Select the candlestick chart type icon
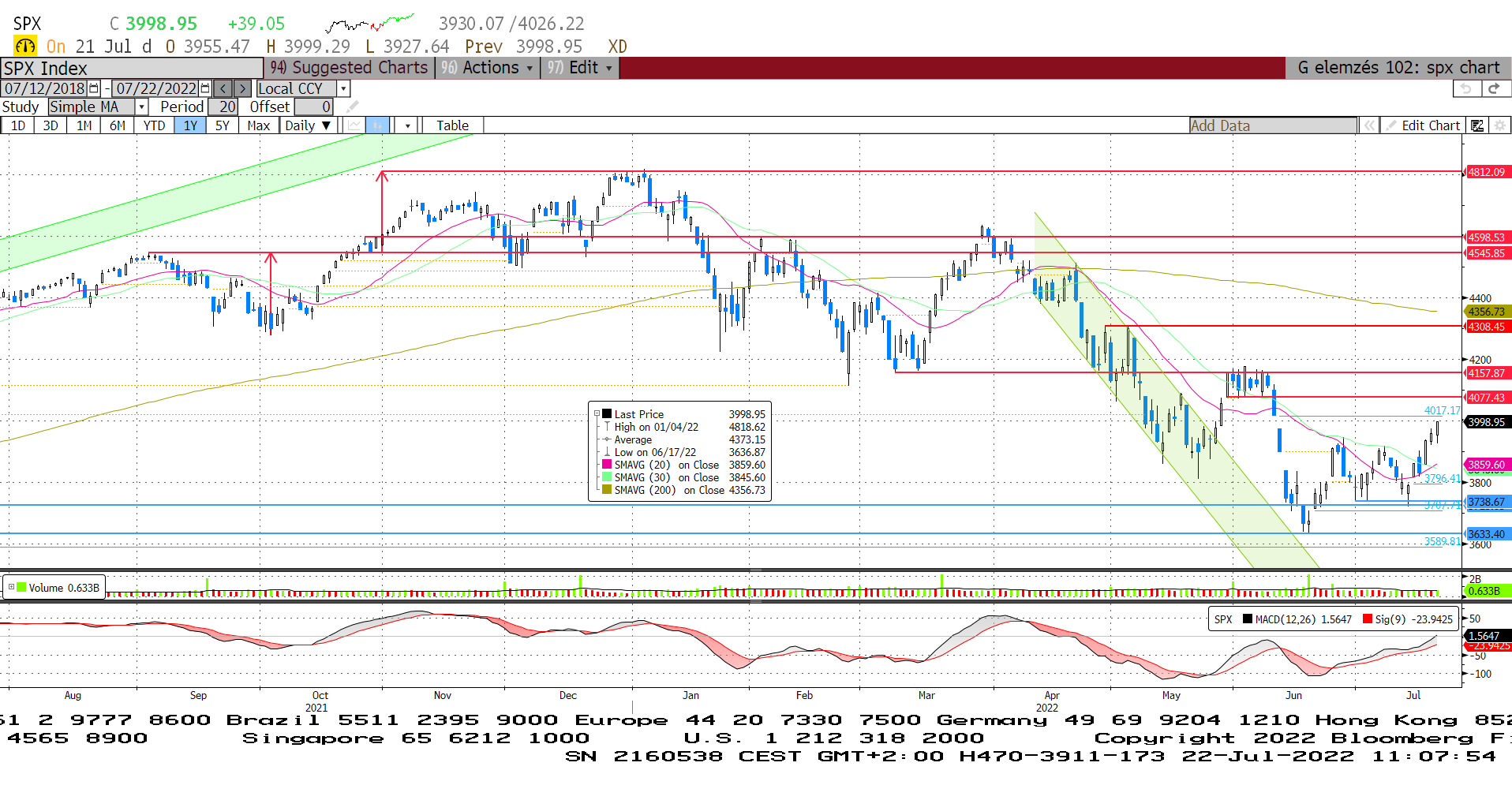Image resolution: width=1512 pixels, height=800 pixels. pos(378,125)
